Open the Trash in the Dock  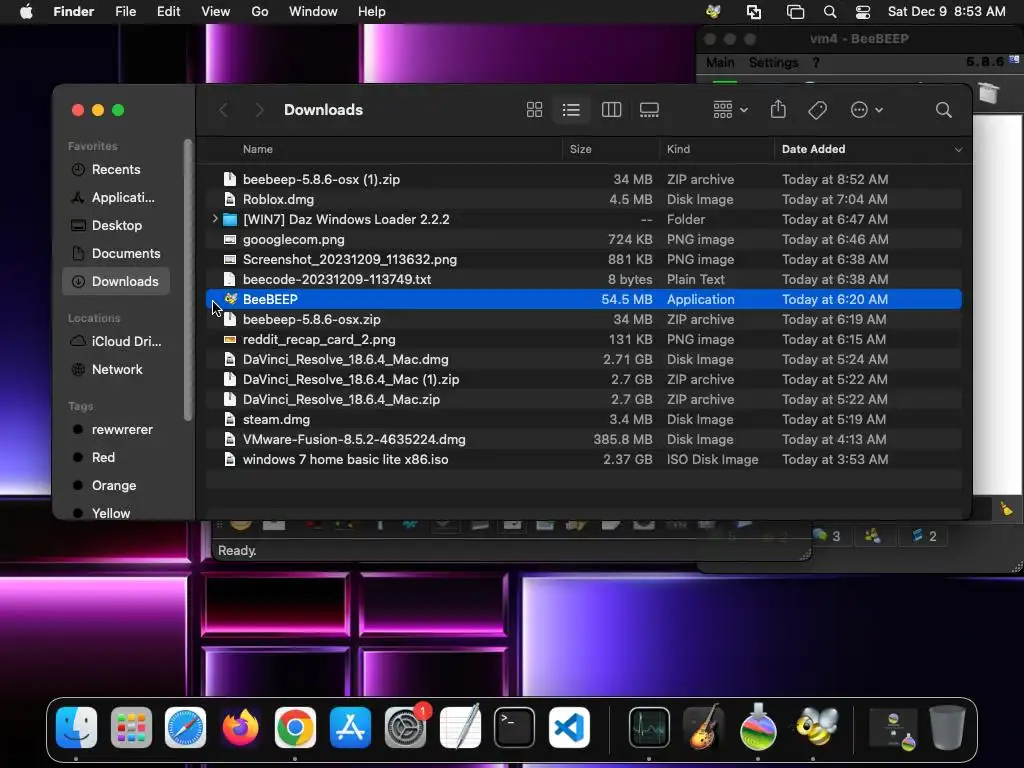click(947, 728)
